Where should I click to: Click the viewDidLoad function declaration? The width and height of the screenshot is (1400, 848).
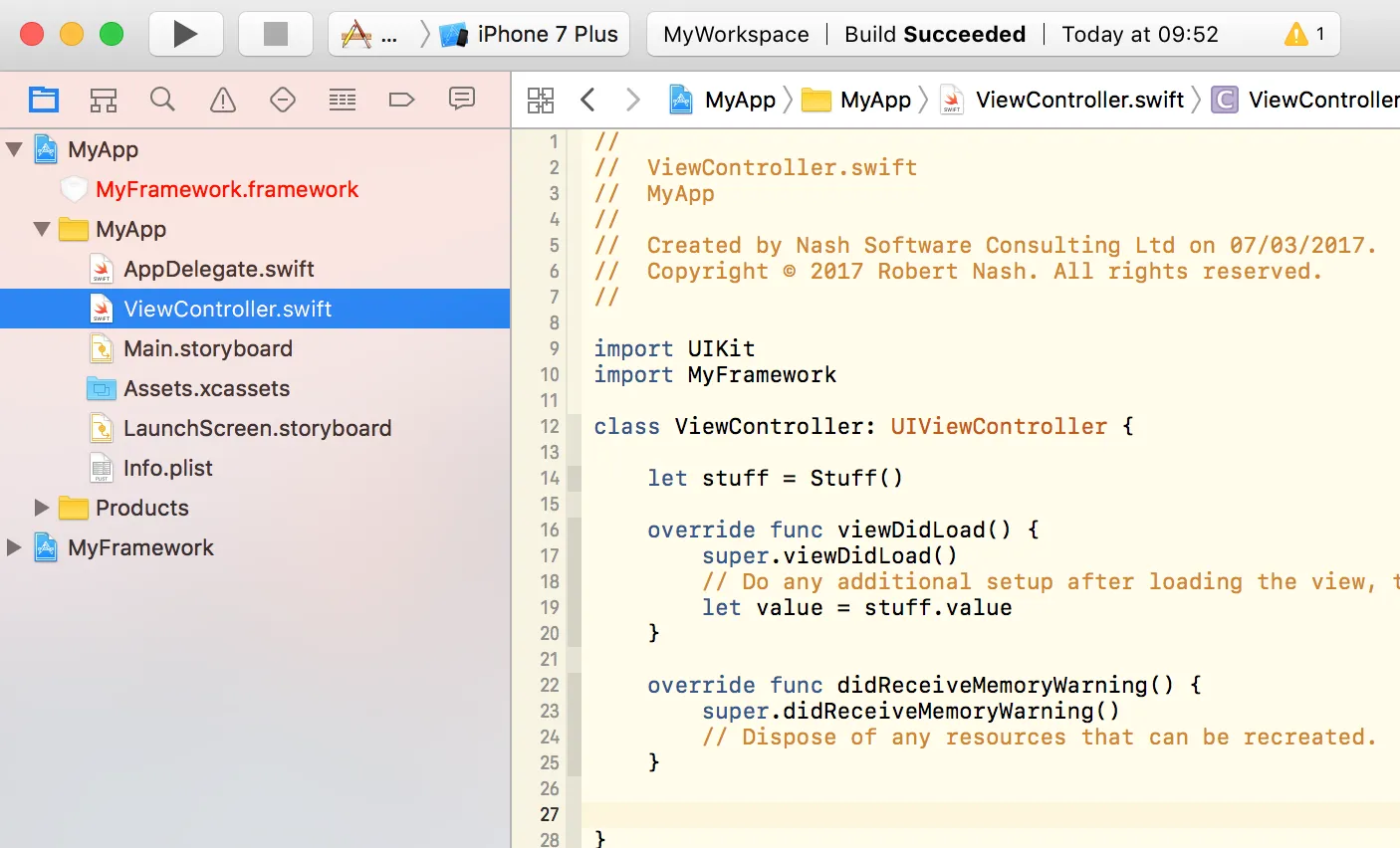[843, 530]
